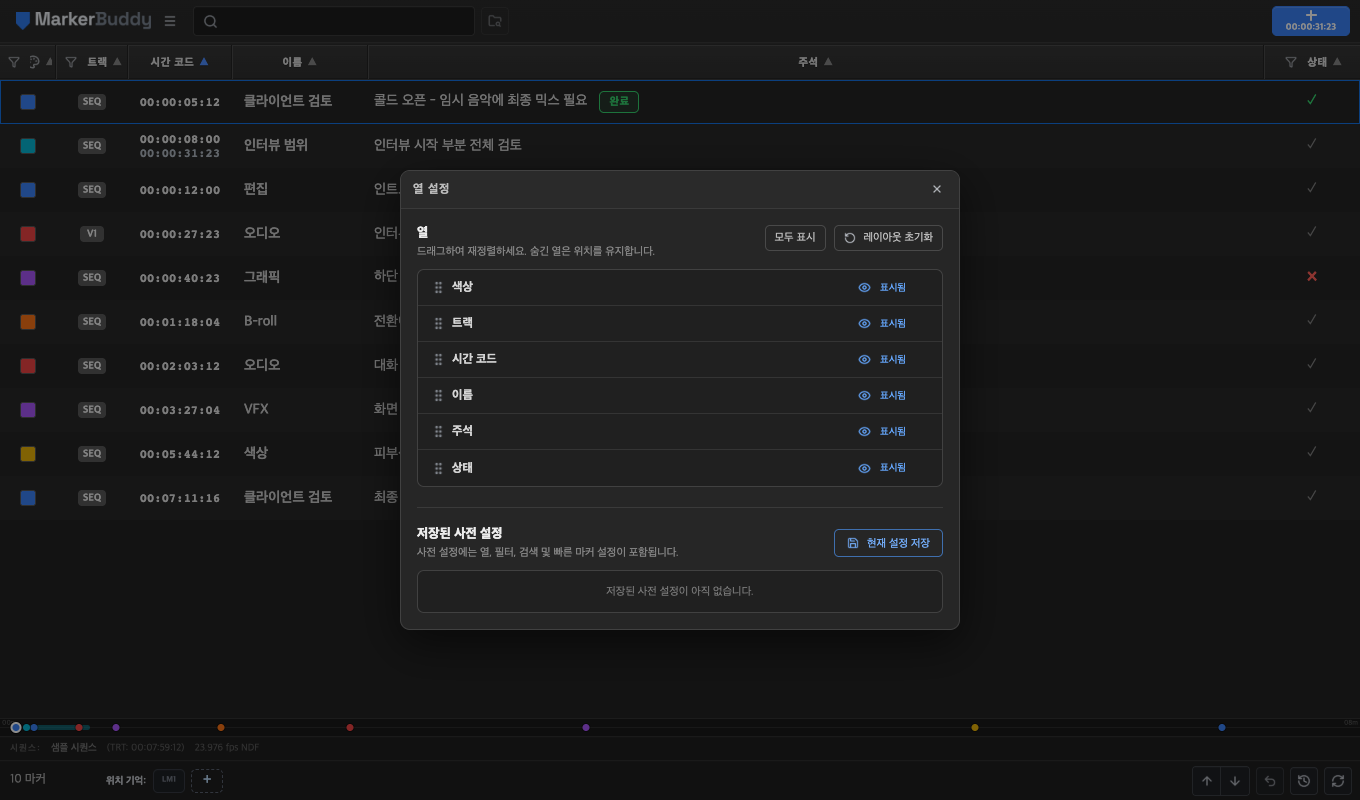The width and height of the screenshot is (1360, 800).
Task: Click the 레이아웃 초기화 button
Action: 888,238
